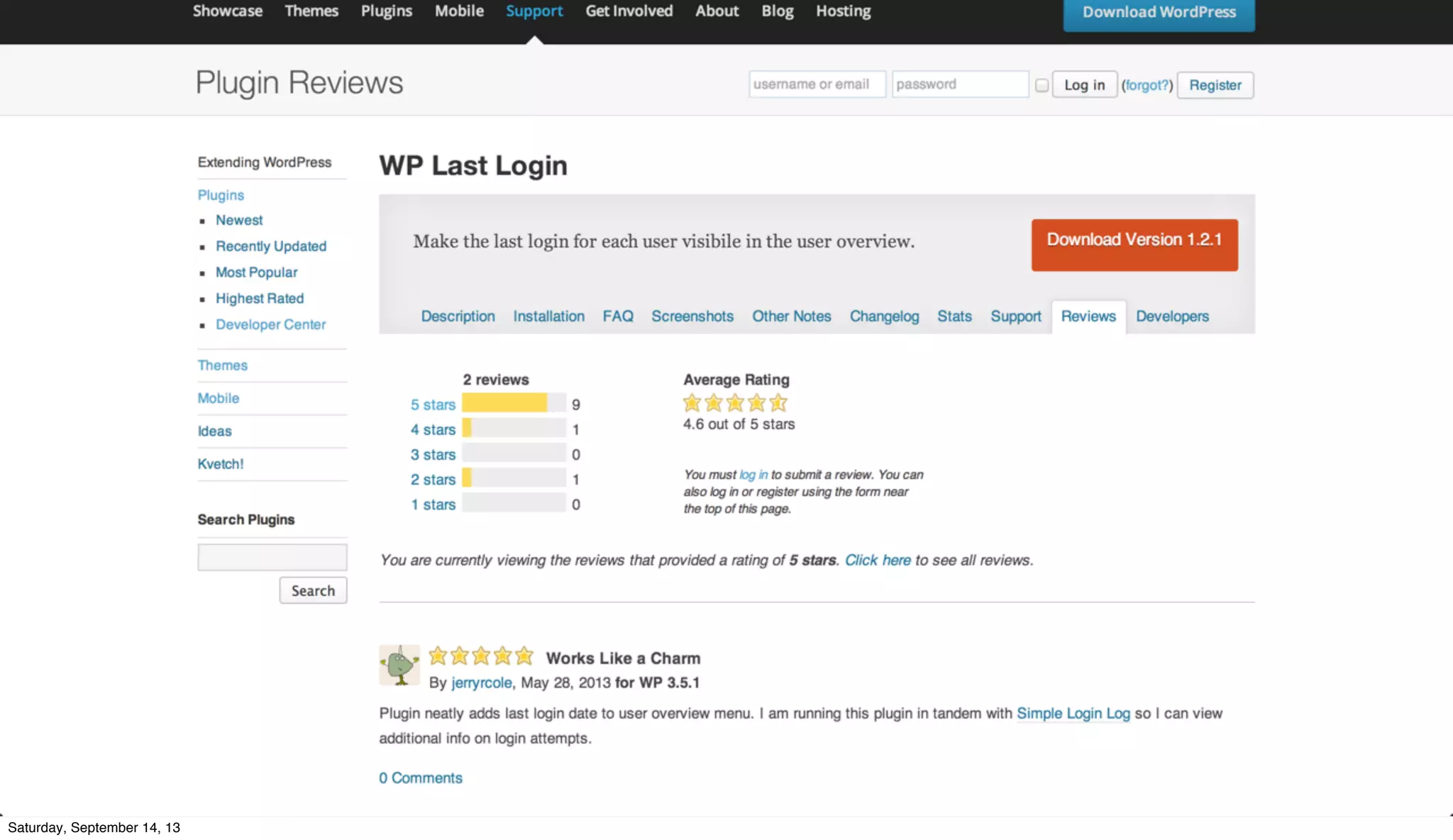Focus the username or email field
The image size is (1453, 840).
(817, 84)
